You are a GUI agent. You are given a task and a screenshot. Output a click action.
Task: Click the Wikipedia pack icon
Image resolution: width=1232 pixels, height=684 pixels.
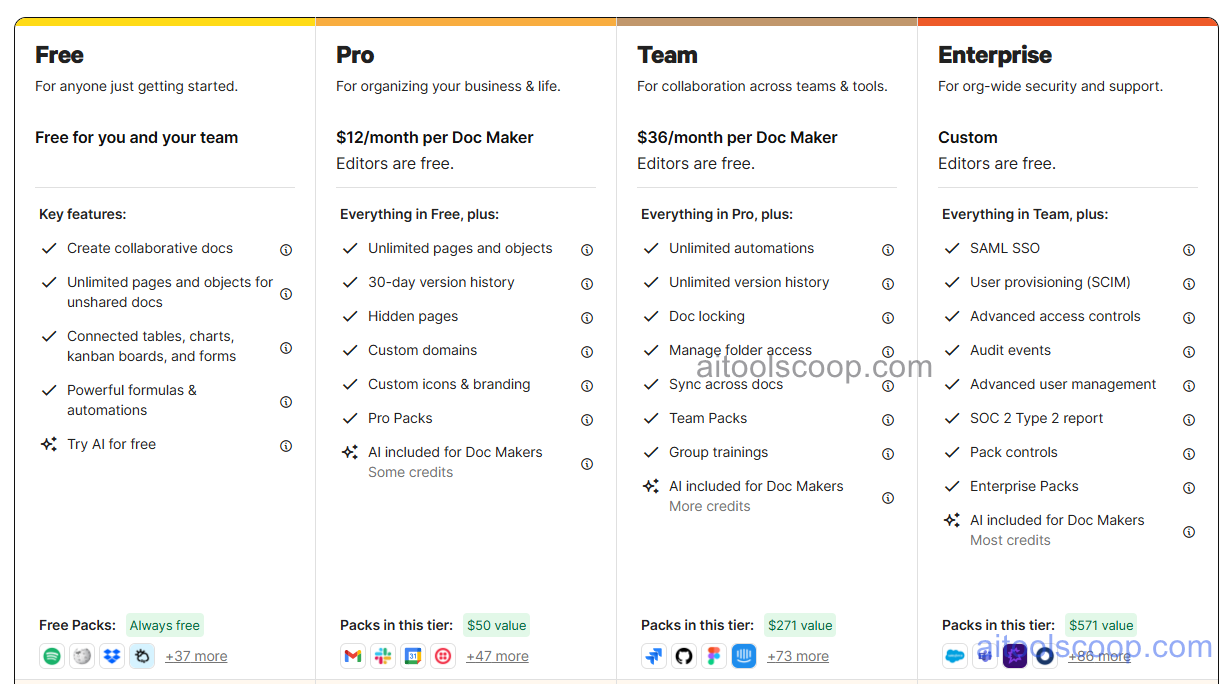pos(82,656)
